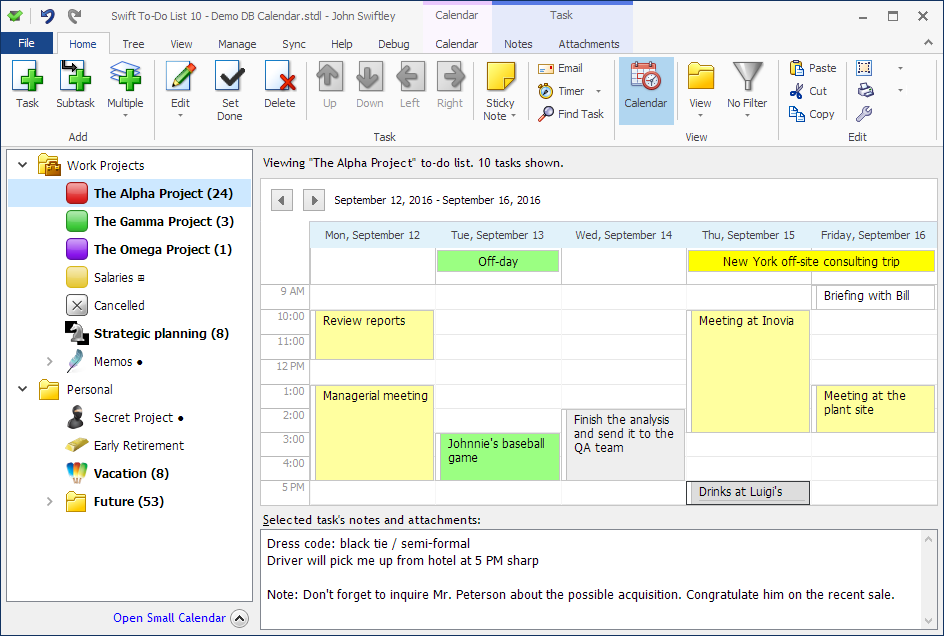Delete the selected task

click(279, 85)
